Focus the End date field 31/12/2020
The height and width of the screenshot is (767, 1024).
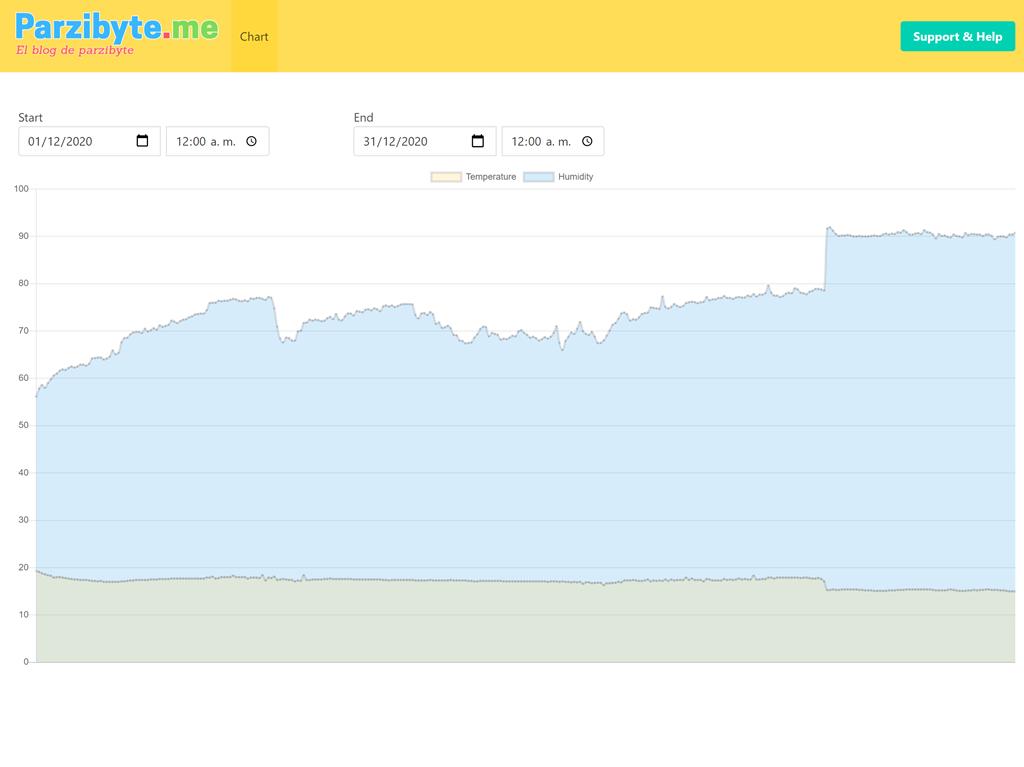[425, 141]
